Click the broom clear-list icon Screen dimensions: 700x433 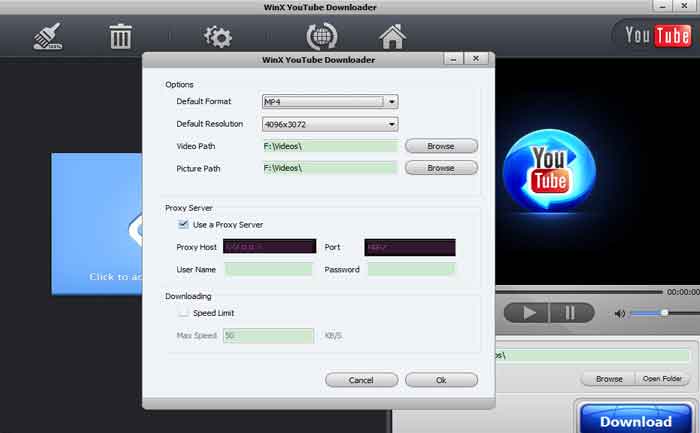(48, 36)
